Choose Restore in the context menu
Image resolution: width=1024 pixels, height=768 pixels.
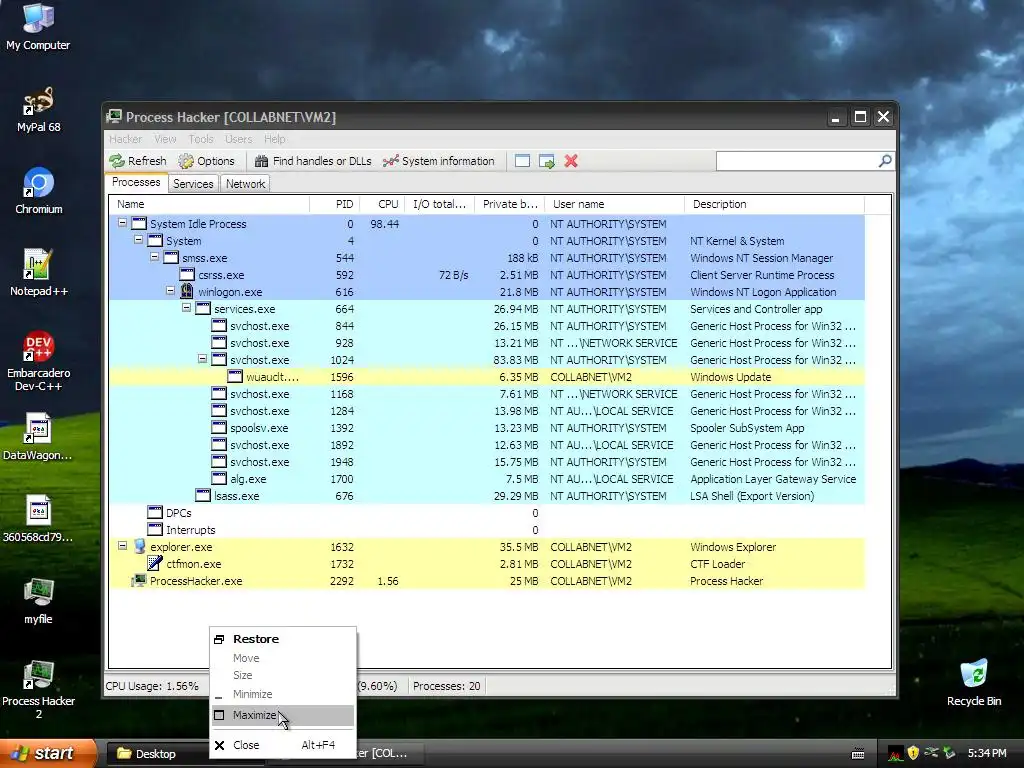[283, 639]
